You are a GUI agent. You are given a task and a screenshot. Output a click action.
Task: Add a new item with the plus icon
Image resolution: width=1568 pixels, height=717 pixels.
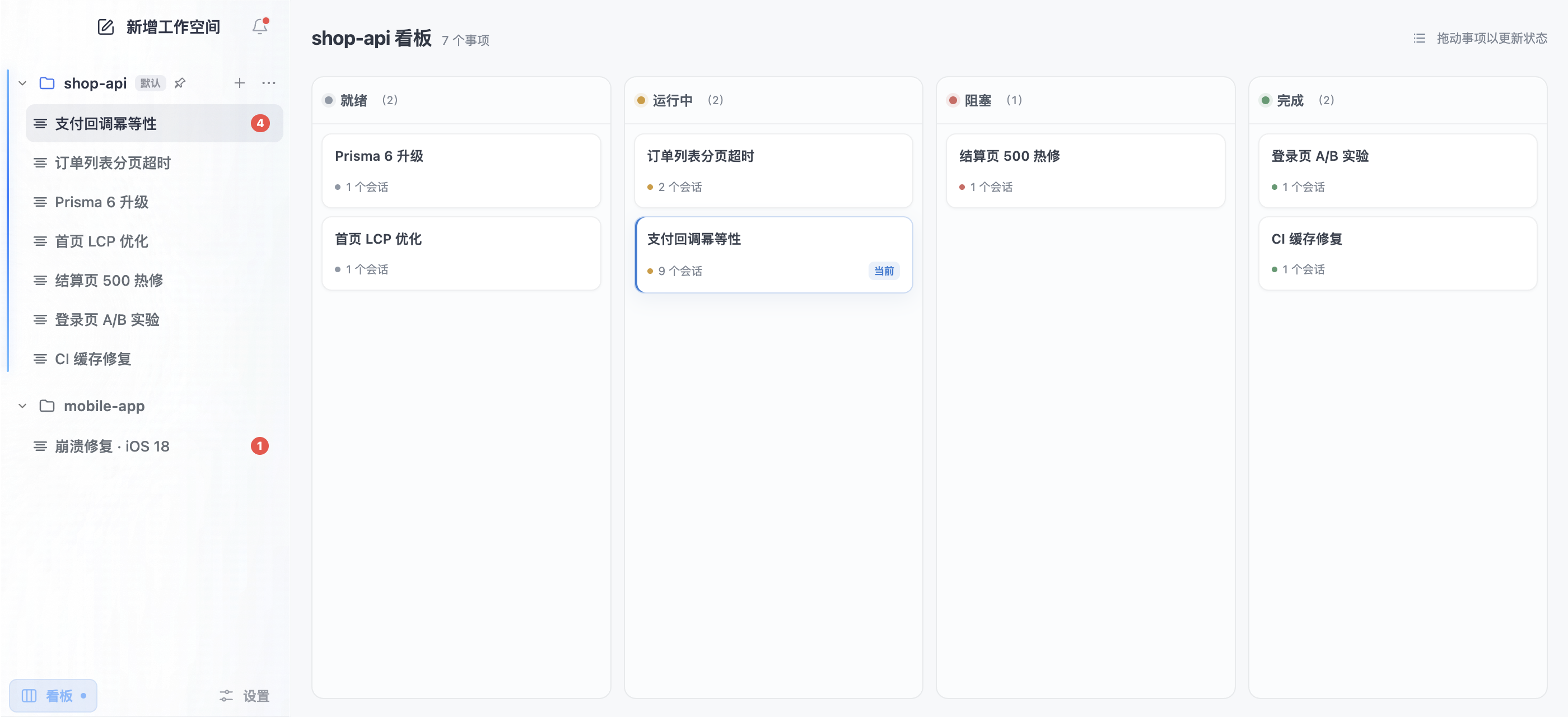point(240,83)
